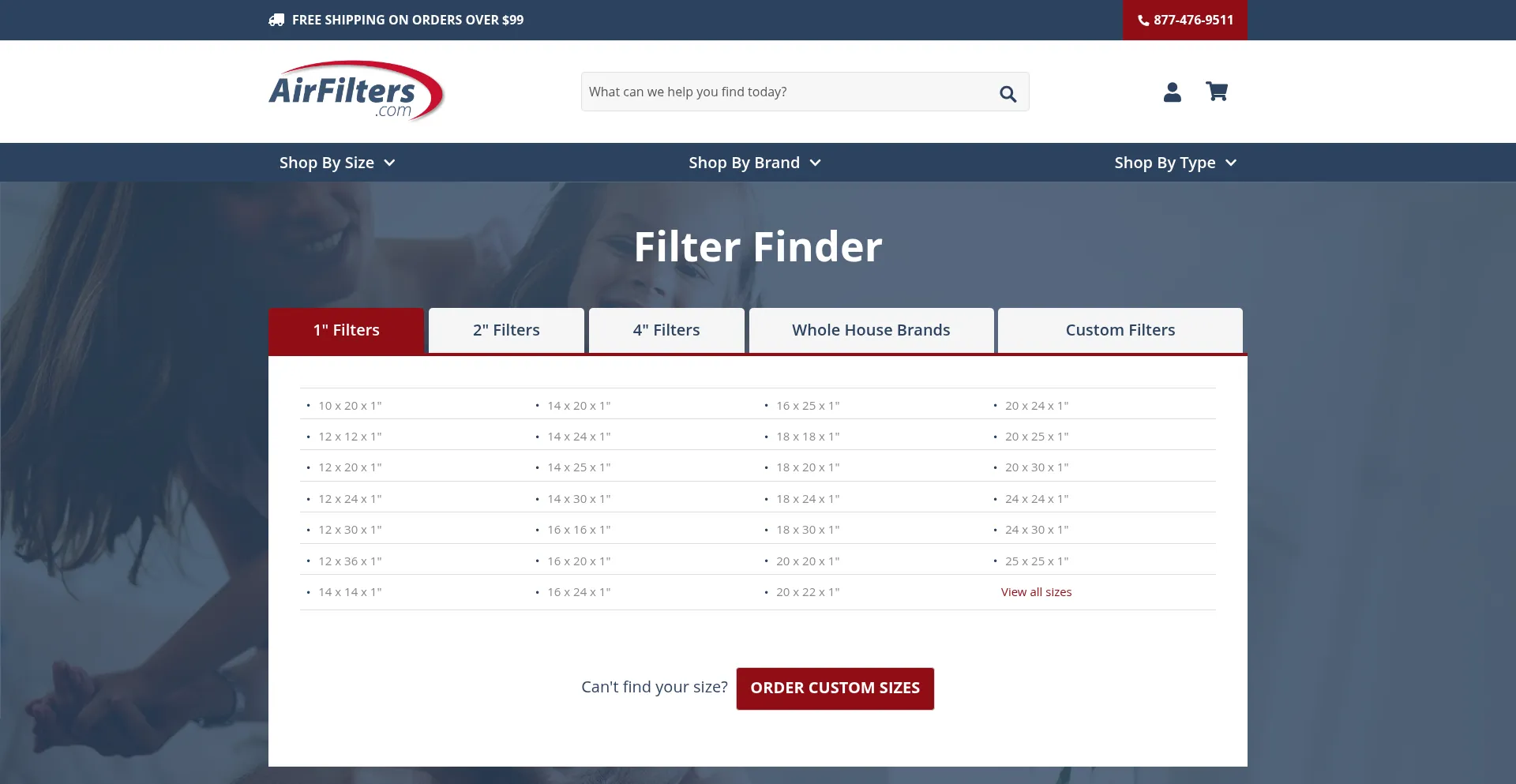Call the 877-476-9511 phone button
Image resolution: width=1516 pixels, height=784 pixels.
[x=1185, y=20]
